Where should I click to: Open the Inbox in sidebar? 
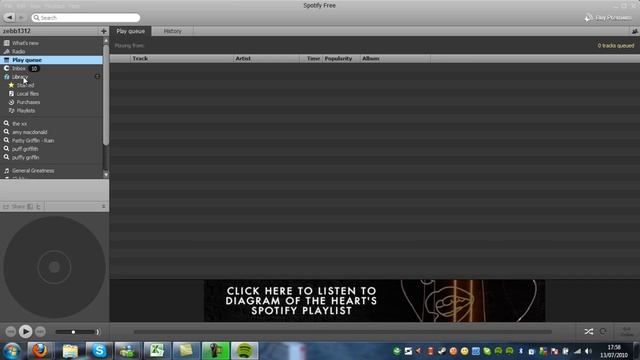[x=19, y=69]
